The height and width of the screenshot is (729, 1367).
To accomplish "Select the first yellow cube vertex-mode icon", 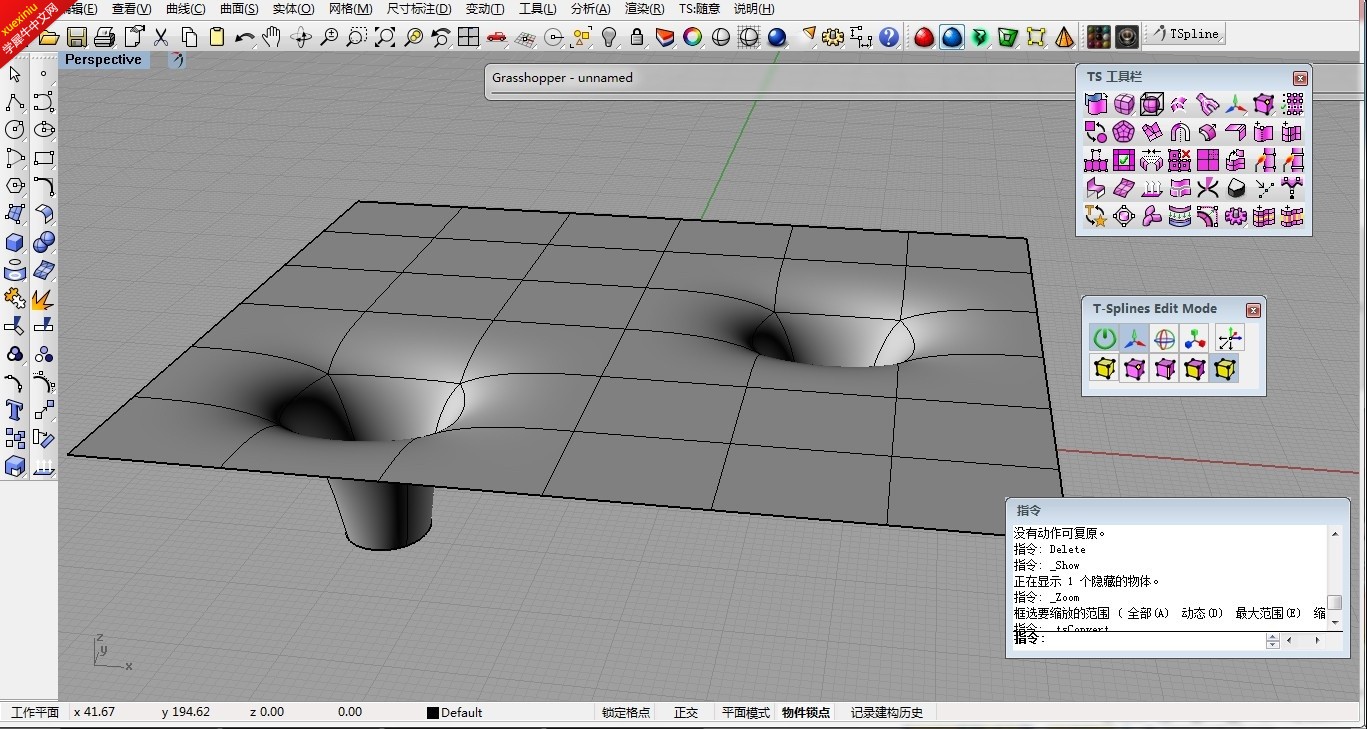I will point(1104,369).
